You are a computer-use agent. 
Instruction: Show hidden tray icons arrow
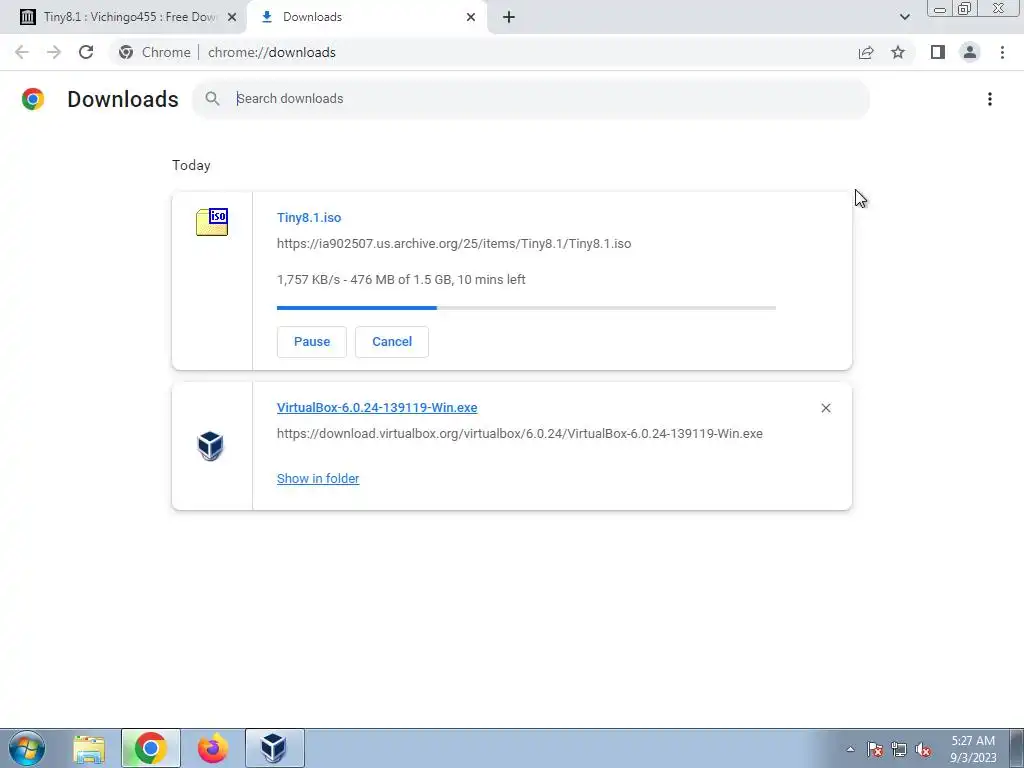850,750
